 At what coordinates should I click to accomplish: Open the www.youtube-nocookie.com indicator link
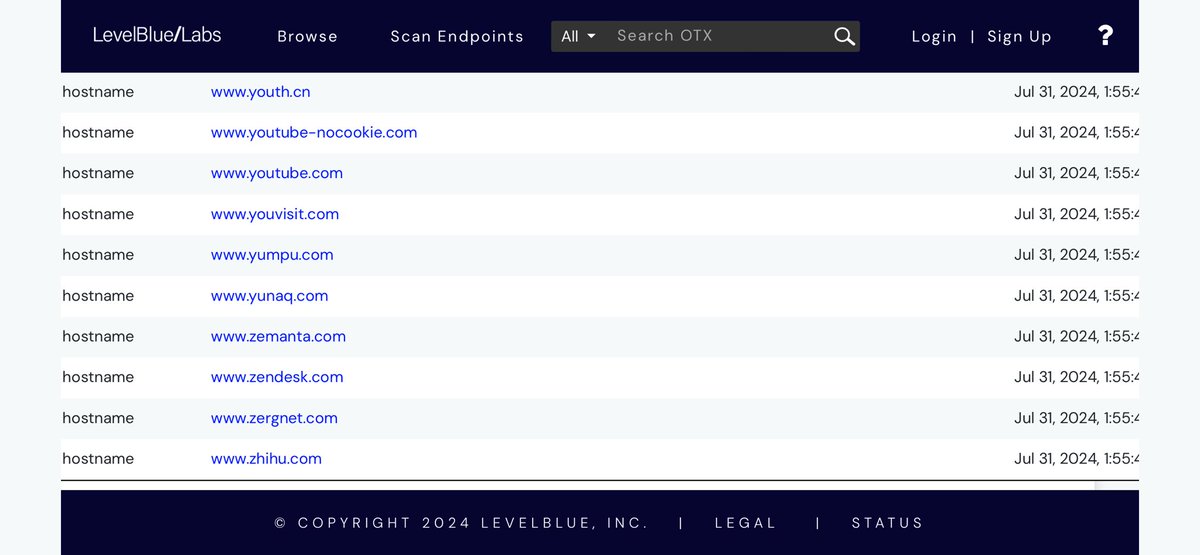click(x=314, y=133)
